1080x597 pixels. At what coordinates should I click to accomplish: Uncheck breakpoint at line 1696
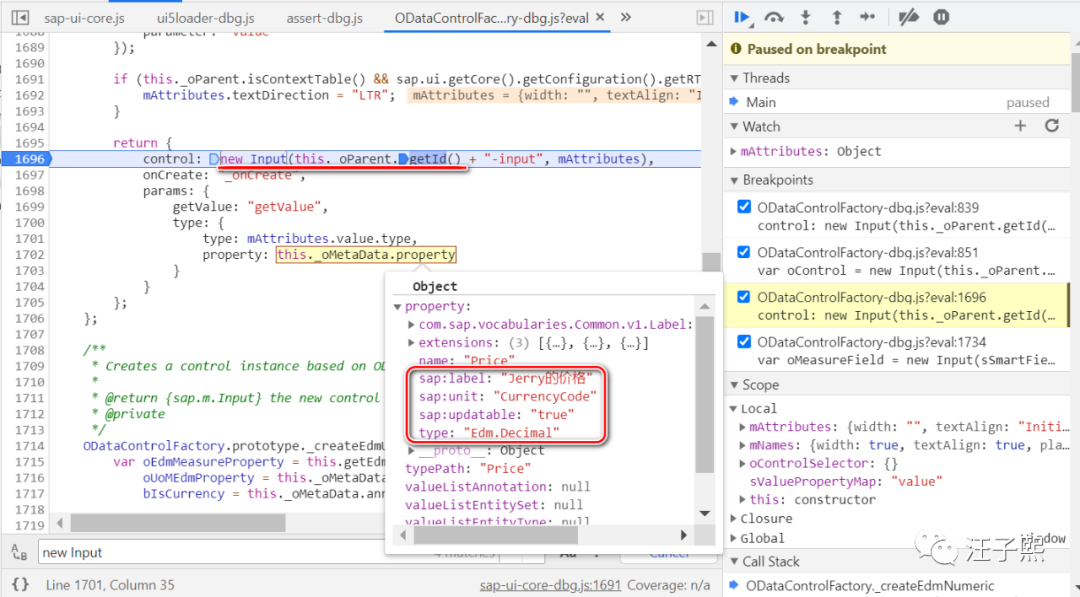(x=744, y=297)
